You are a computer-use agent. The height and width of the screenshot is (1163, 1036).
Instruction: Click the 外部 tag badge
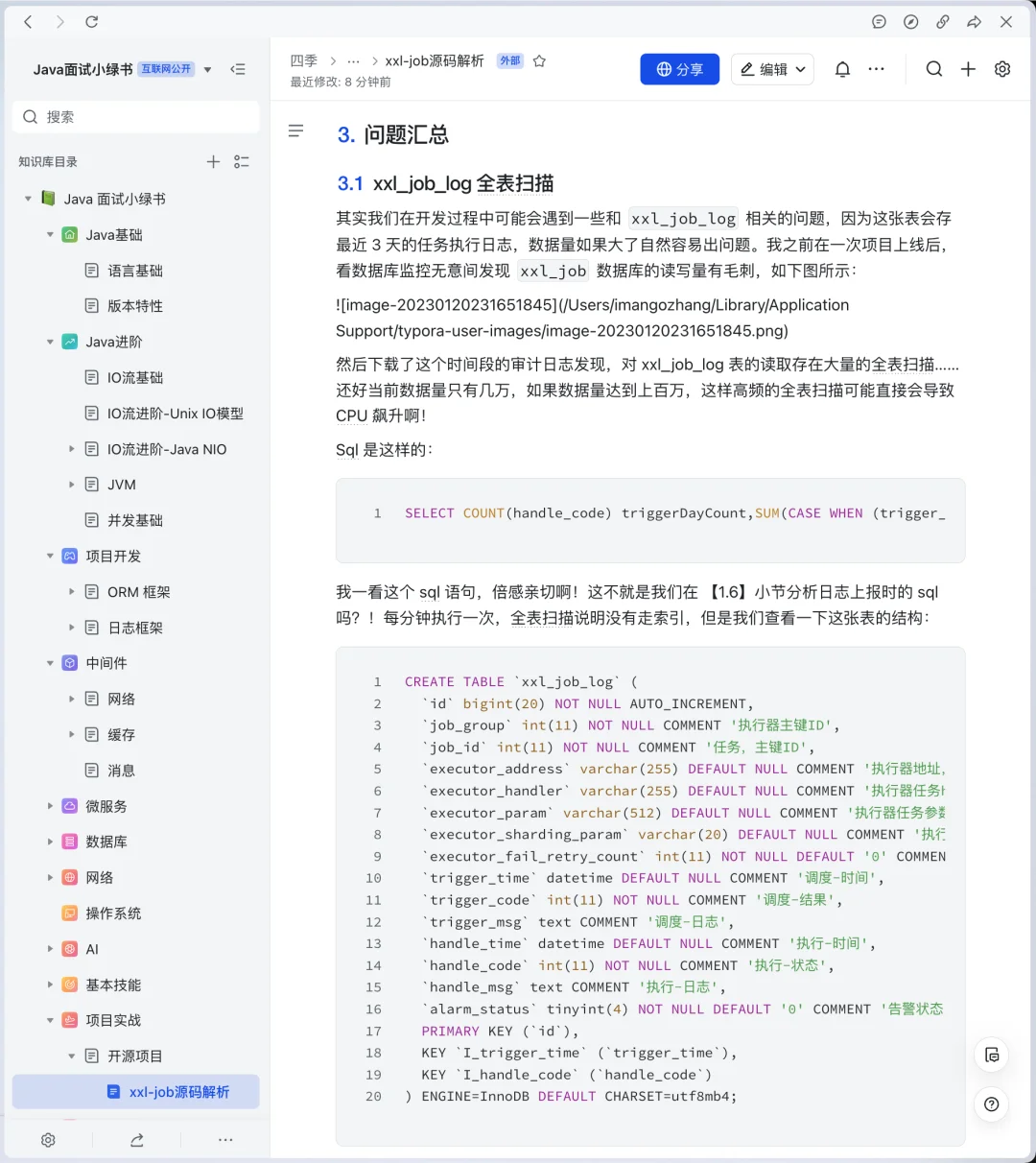pyautogui.click(x=509, y=60)
